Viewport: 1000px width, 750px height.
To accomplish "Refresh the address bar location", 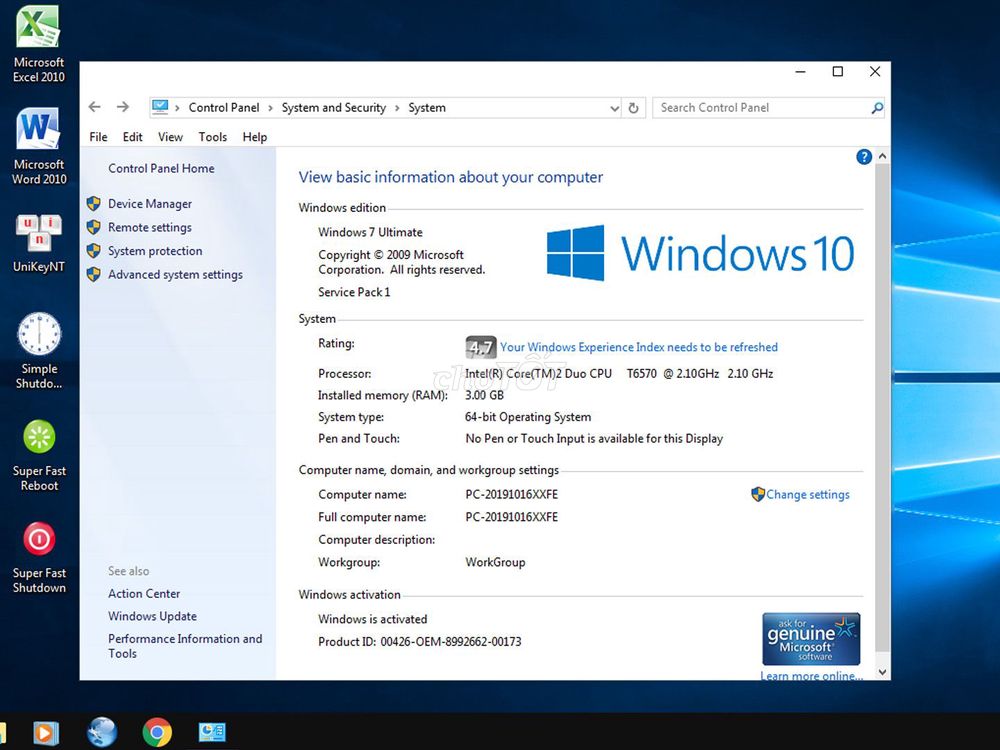I will (633, 108).
